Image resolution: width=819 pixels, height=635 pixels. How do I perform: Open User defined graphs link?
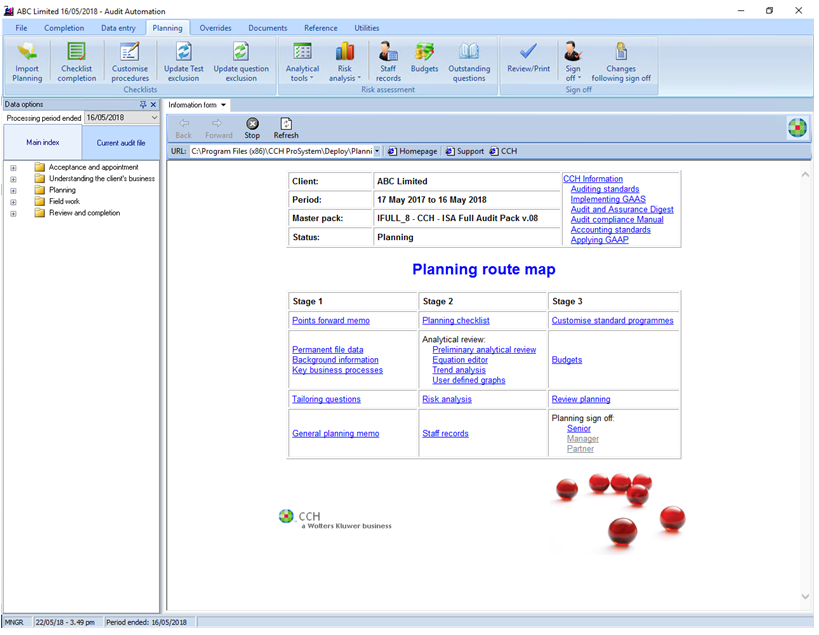click(x=469, y=381)
